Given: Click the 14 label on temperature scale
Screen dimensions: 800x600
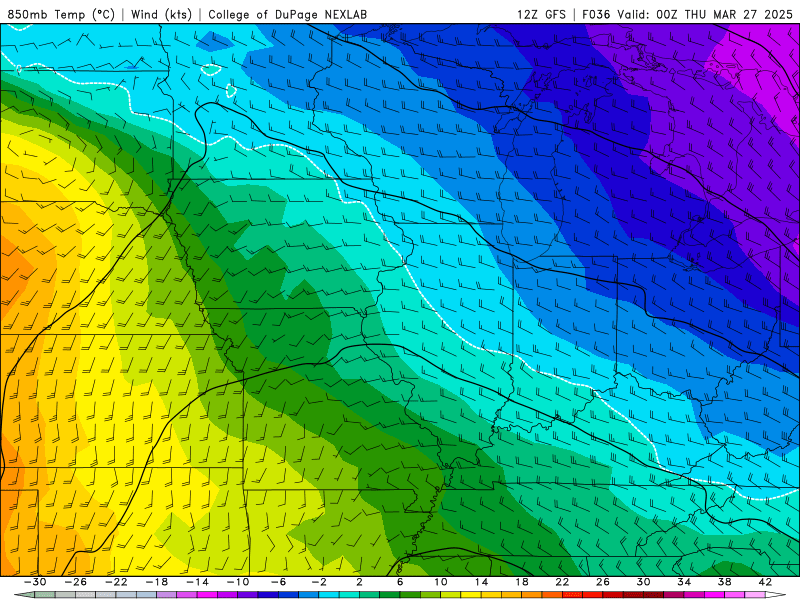Looking at the screenshot, I should coord(481,582).
